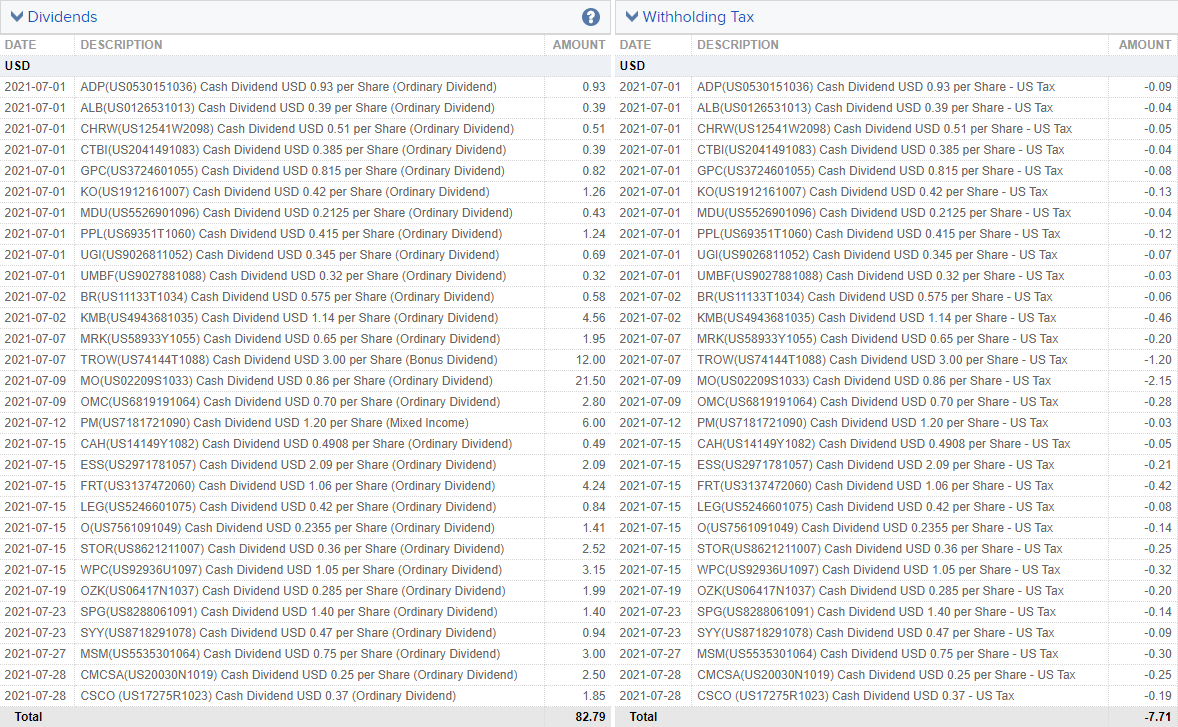The width and height of the screenshot is (1178, 727).
Task: Select the KO US Tax description
Action: [x=872, y=192]
